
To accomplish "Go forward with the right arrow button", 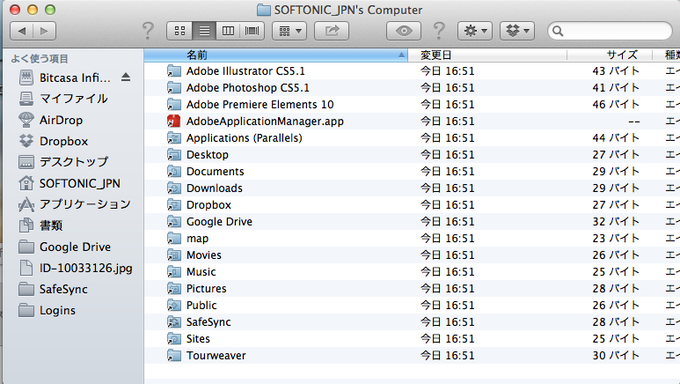I will click(44, 31).
